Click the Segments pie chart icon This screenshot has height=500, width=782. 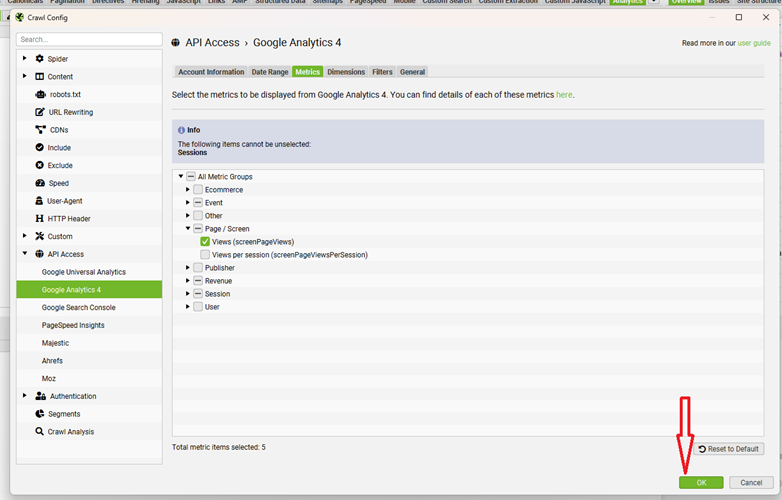[x=39, y=414]
